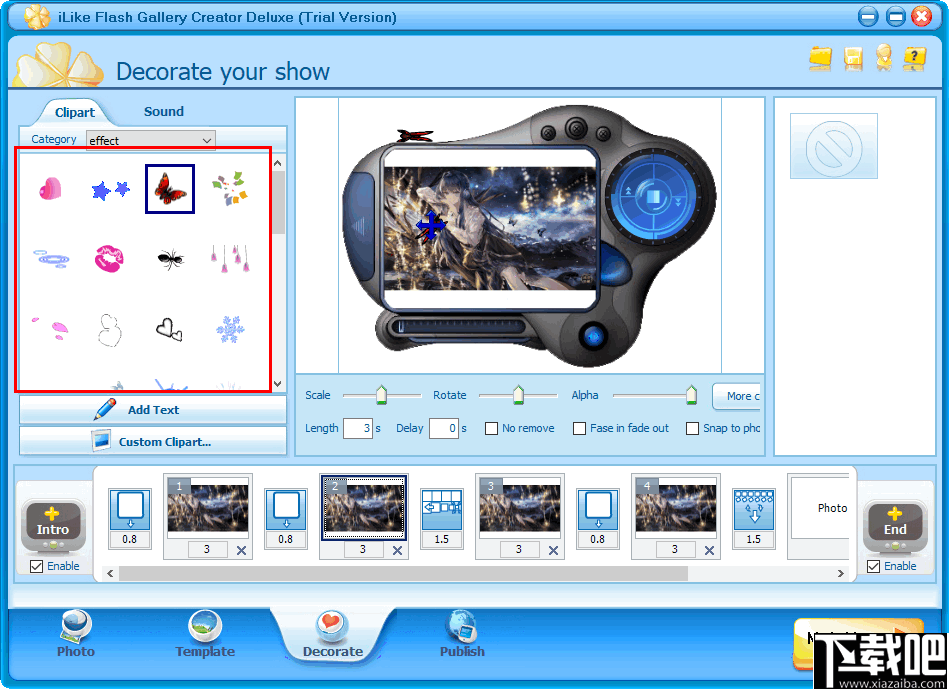
Task: Enable the No remove option
Action: [x=490, y=428]
